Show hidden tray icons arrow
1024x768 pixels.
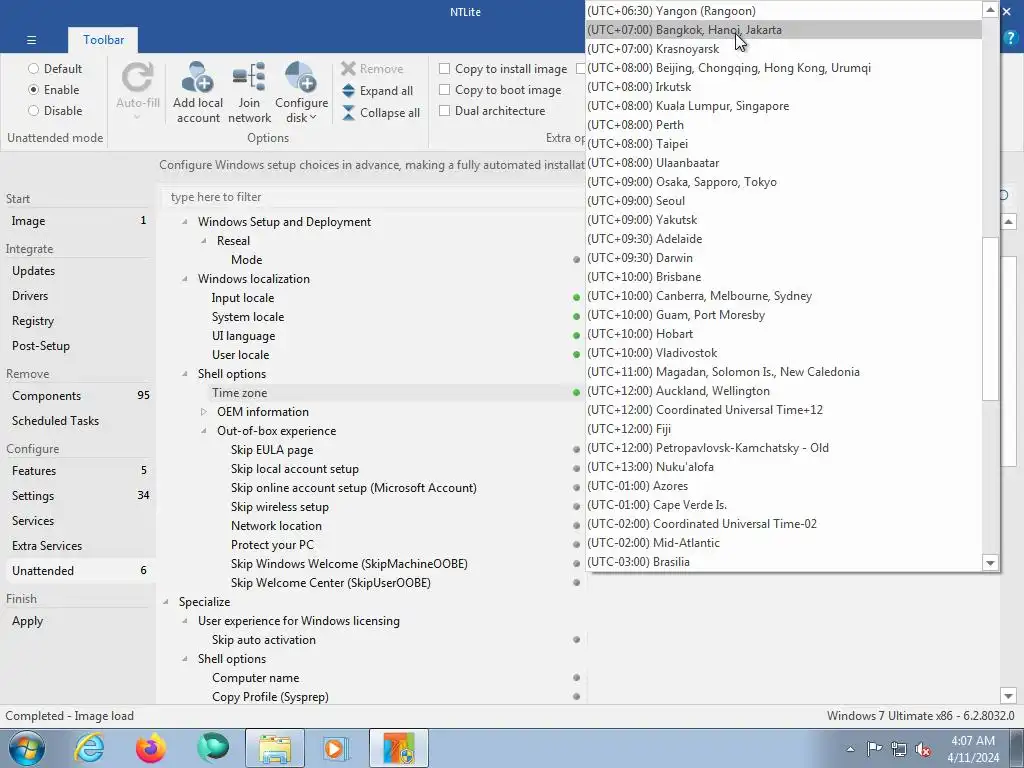pyautogui.click(x=850, y=749)
